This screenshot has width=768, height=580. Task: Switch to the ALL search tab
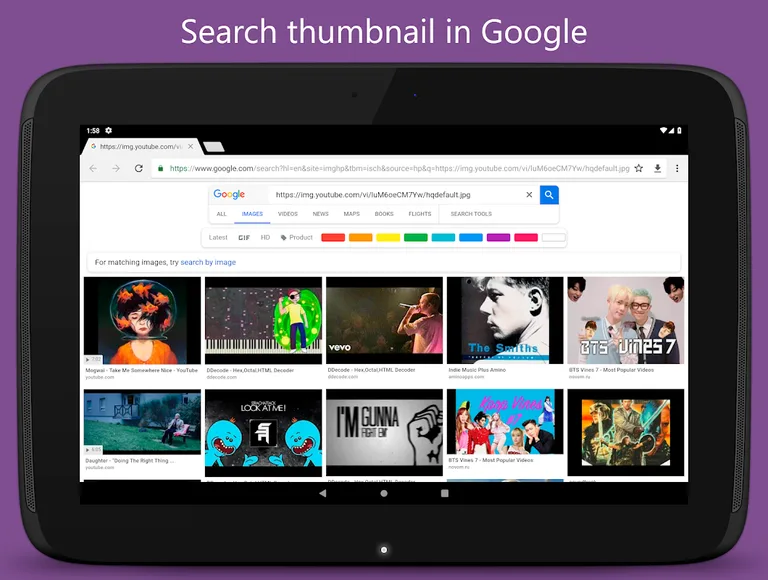point(221,214)
